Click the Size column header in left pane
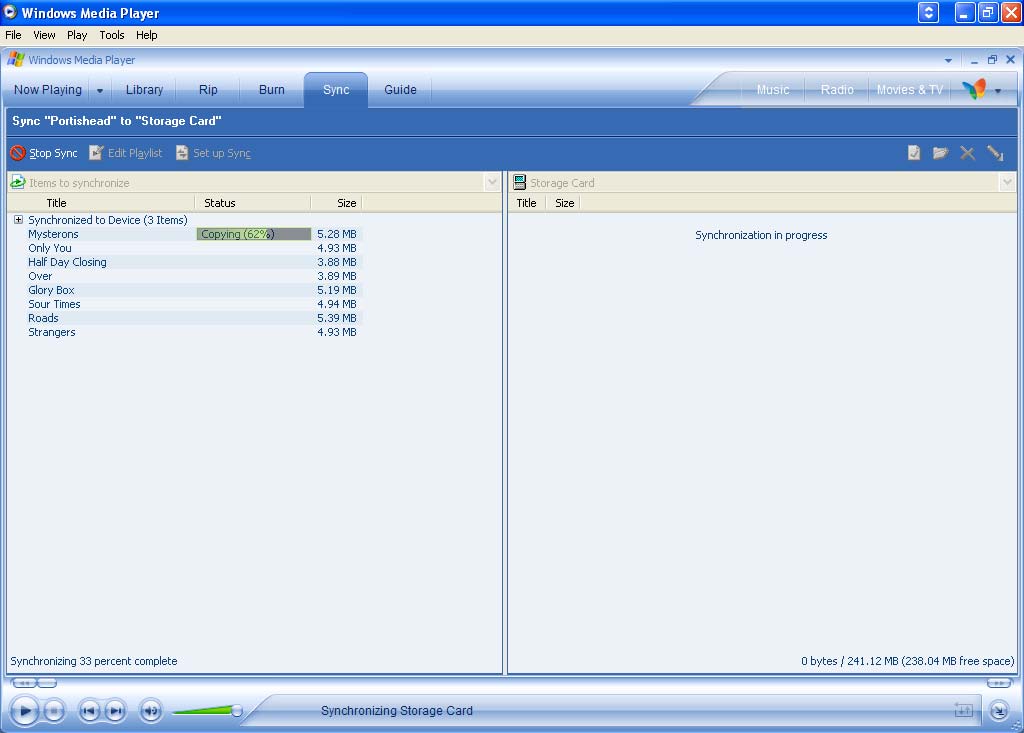 pyautogui.click(x=336, y=203)
